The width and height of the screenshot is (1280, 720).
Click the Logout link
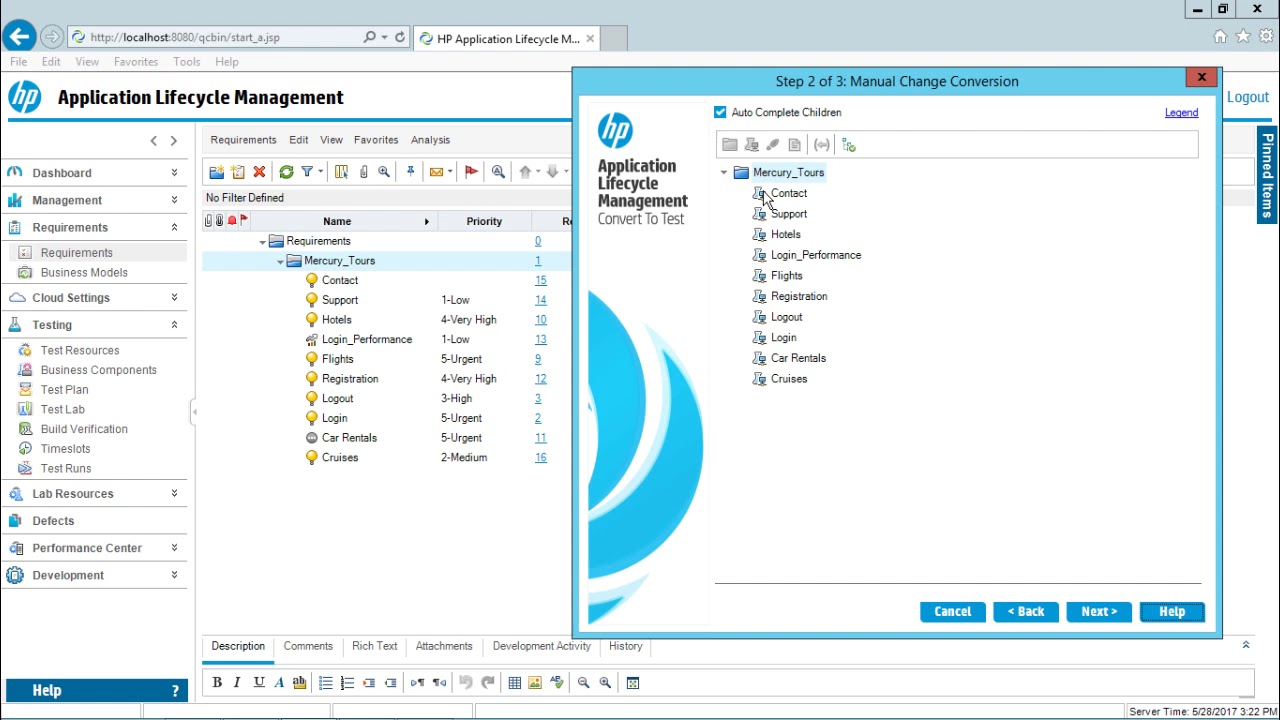point(1248,97)
